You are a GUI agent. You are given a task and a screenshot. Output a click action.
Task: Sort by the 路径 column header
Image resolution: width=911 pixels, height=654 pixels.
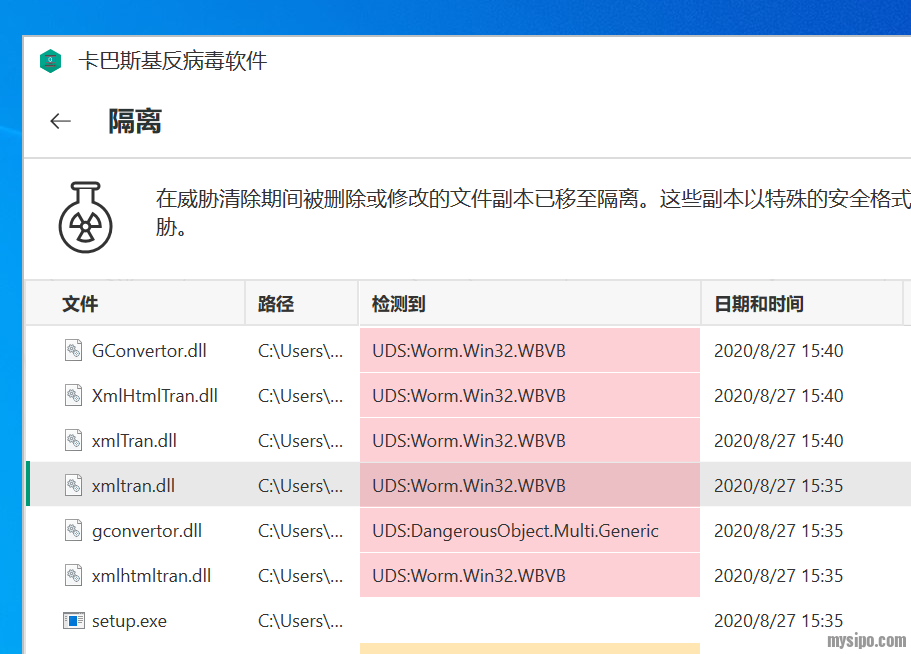point(276,304)
